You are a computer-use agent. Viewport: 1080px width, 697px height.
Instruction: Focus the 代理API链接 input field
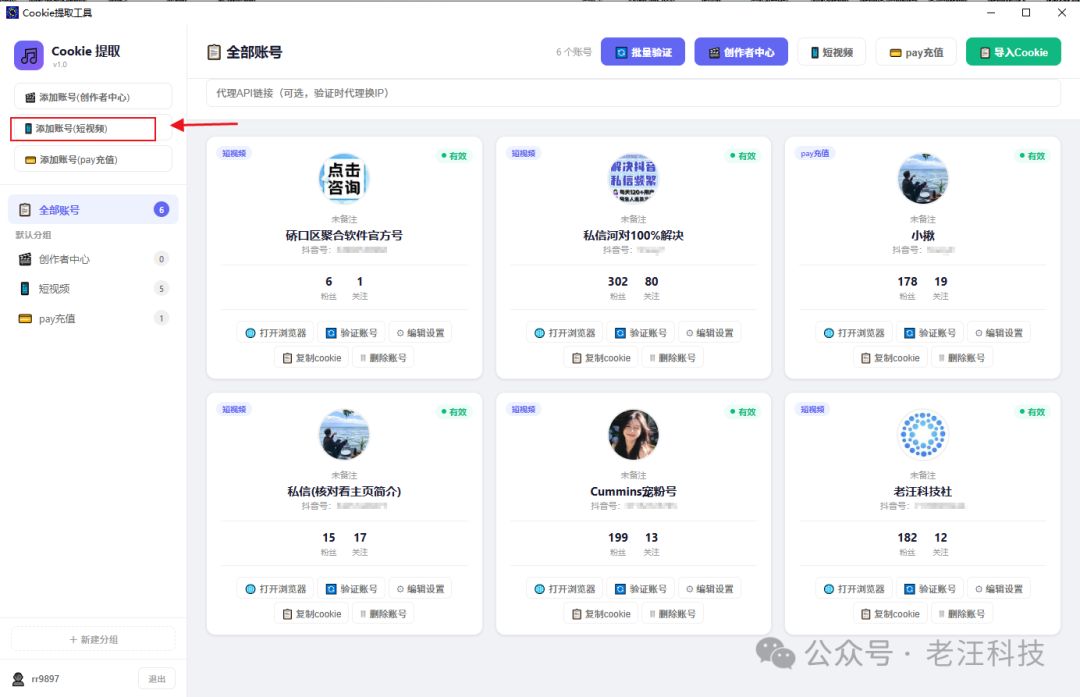[x=633, y=93]
